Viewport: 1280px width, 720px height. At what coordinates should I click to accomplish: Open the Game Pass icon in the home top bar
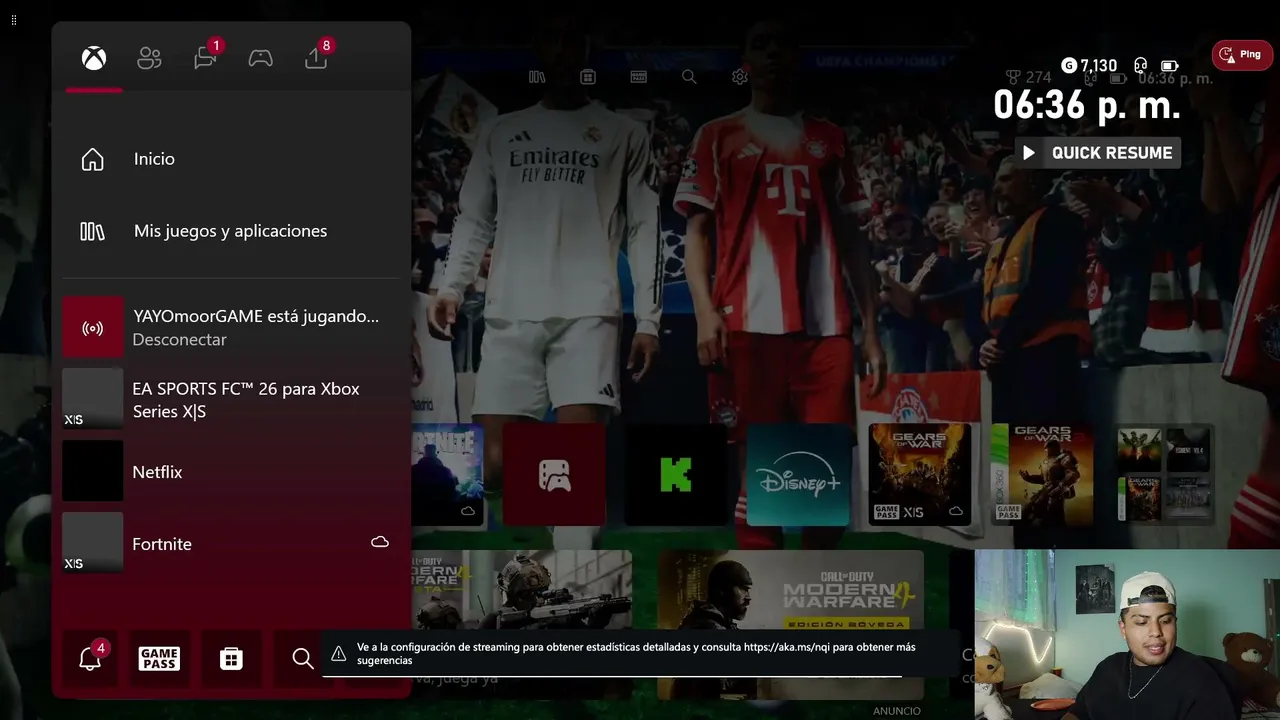coord(639,77)
